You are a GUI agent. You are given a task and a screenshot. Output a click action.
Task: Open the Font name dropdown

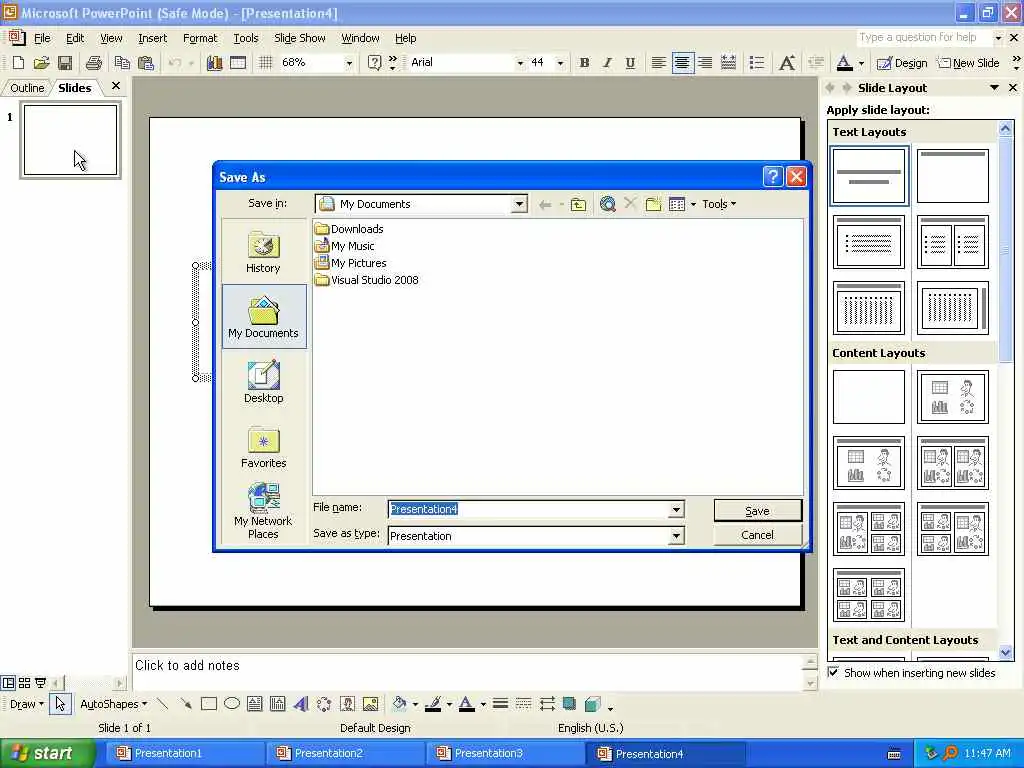tap(520, 63)
